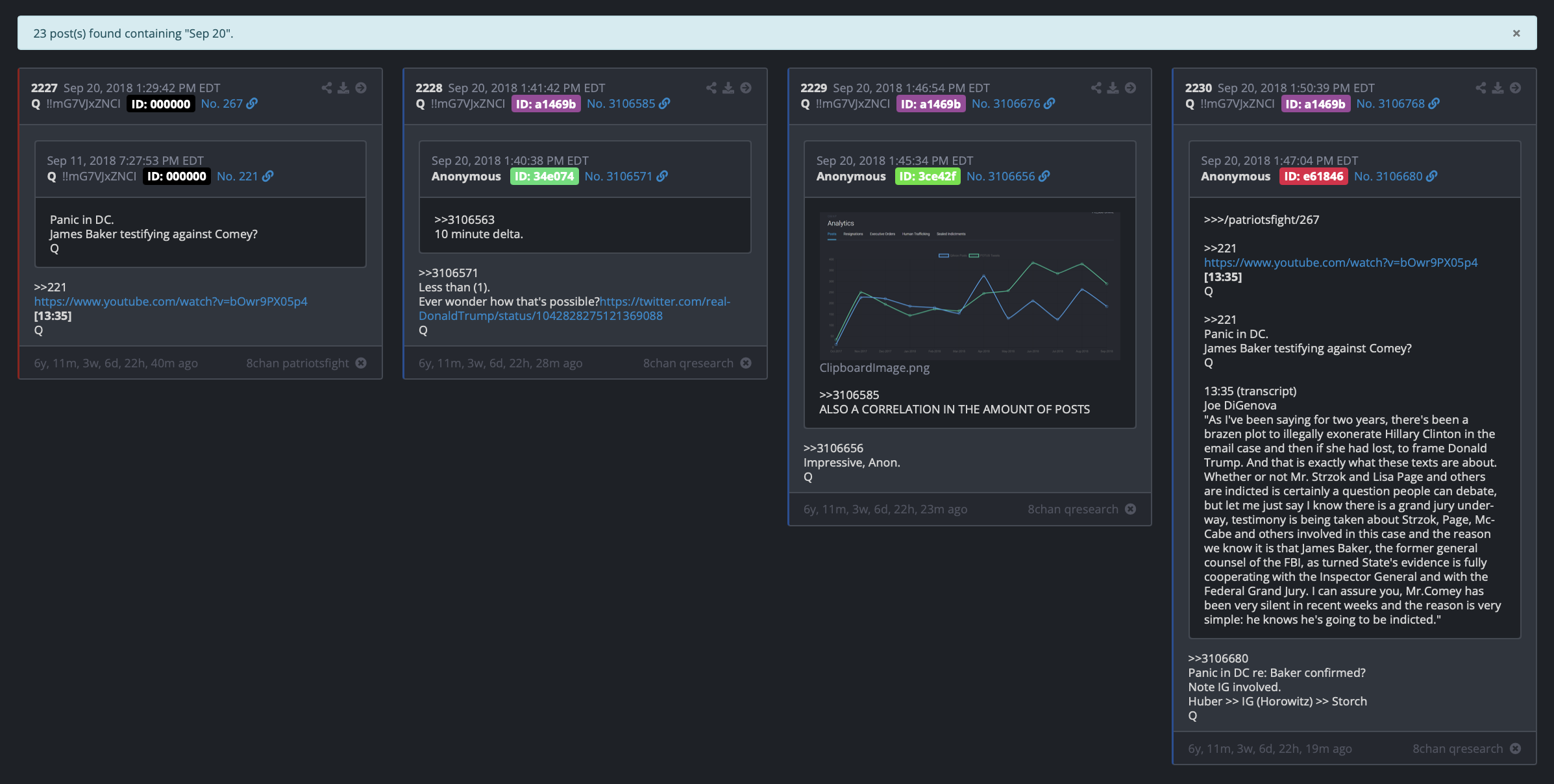
Task: Download post 2229
Action: pyautogui.click(x=1113, y=88)
